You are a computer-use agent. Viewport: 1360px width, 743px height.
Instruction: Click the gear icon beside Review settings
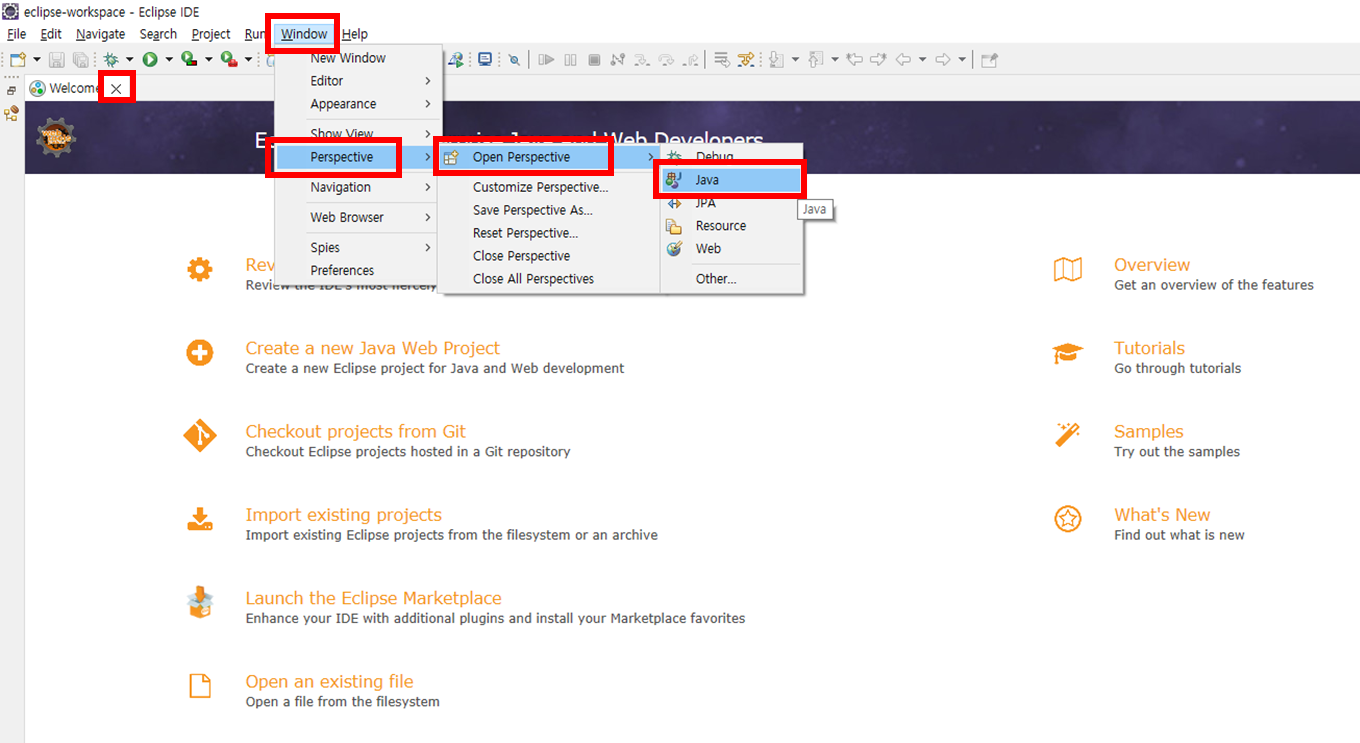coord(200,269)
